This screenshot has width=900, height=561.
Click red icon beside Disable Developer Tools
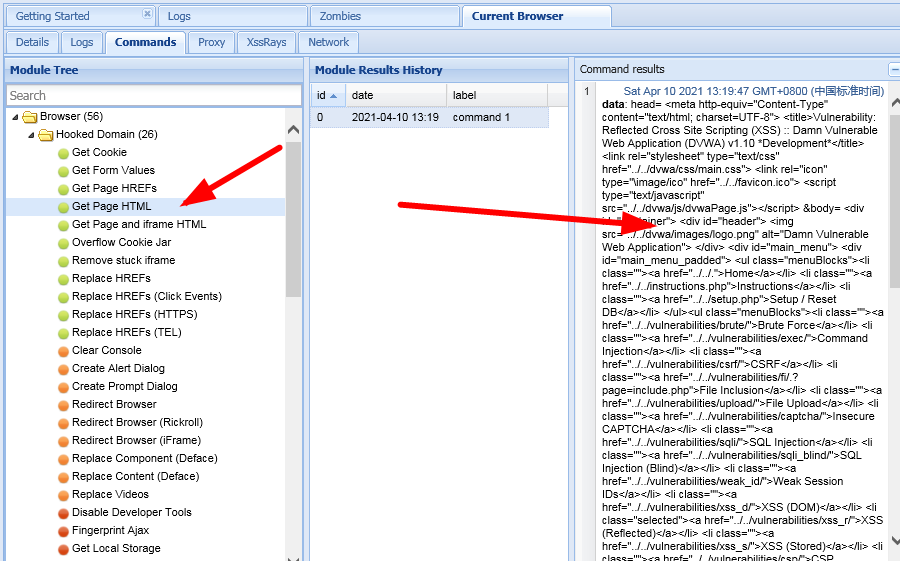pyautogui.click(x=63, y=513)
